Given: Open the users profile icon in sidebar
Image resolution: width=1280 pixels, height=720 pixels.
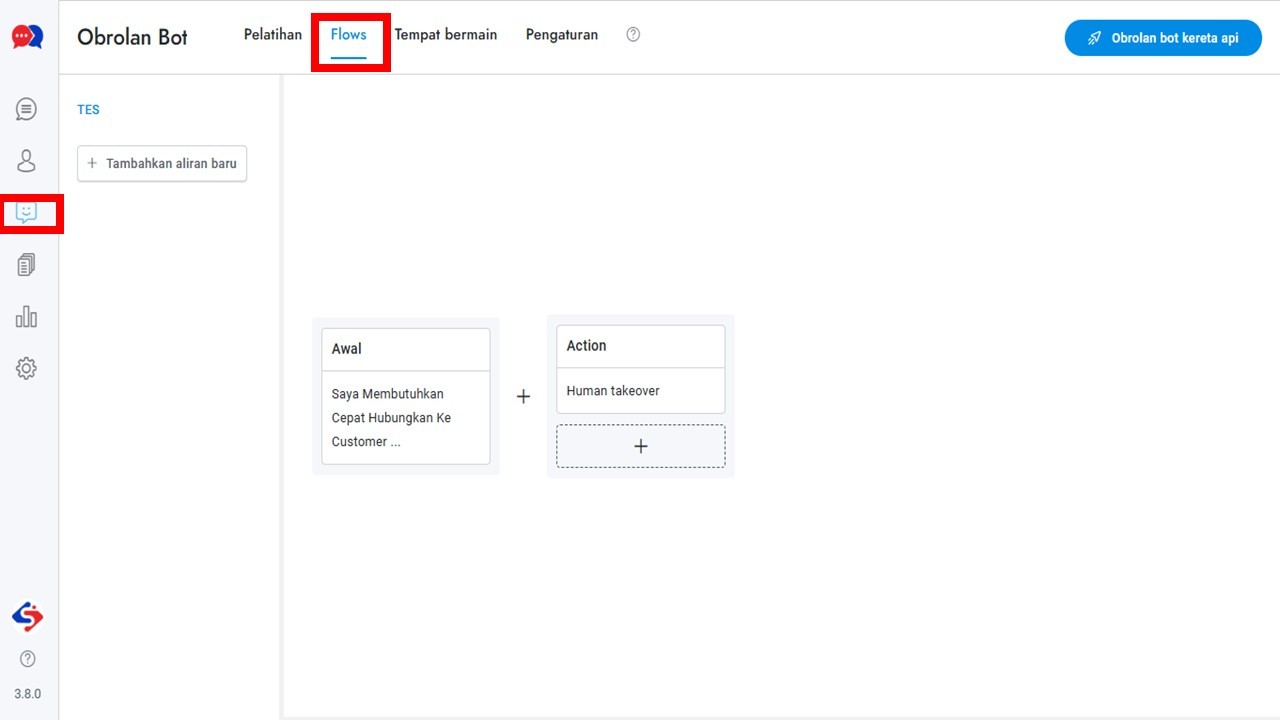Looking at the screenshot, I should click(27, 161).
